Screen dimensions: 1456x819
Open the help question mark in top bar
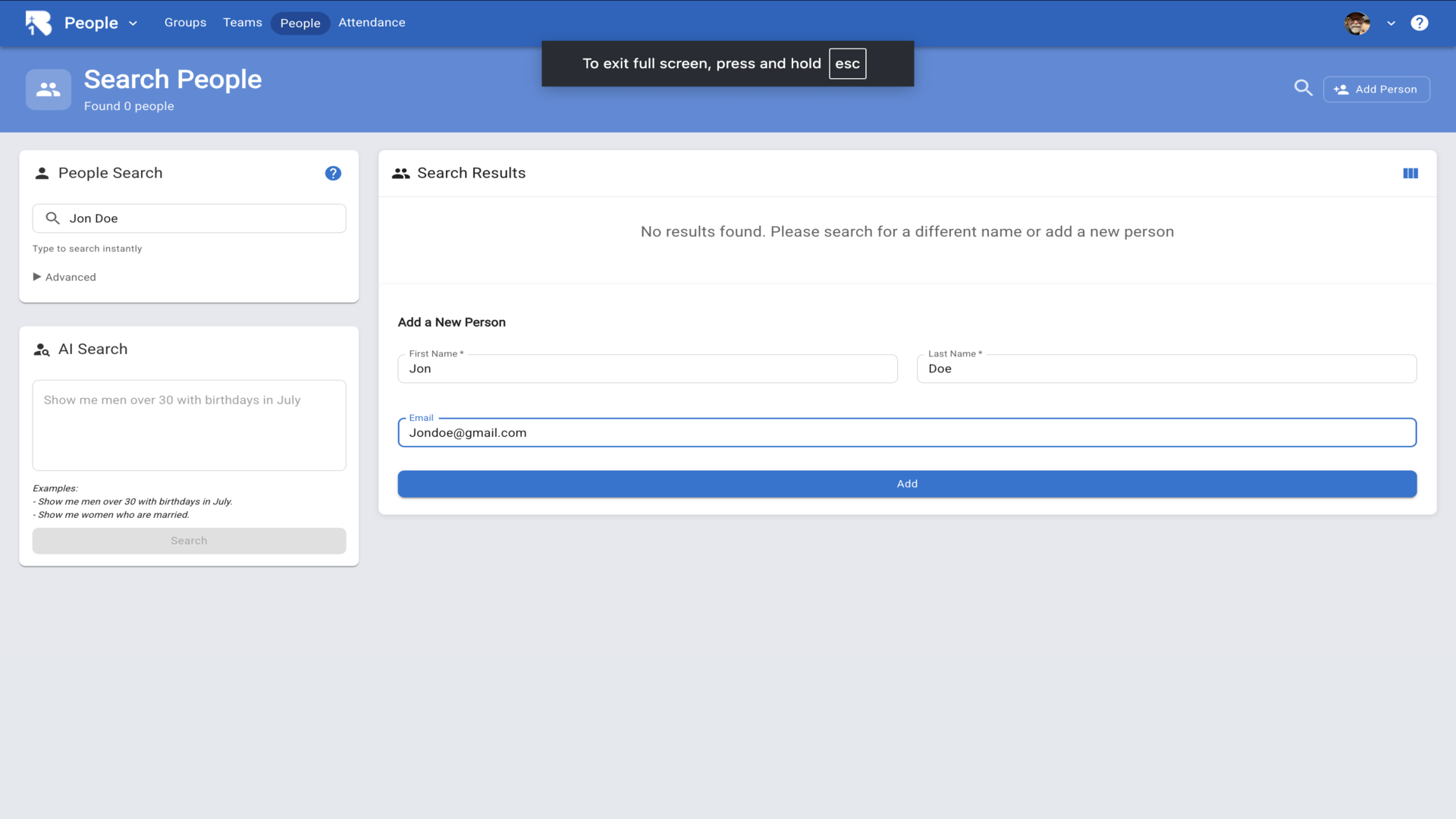click(x=1419, y=23)
